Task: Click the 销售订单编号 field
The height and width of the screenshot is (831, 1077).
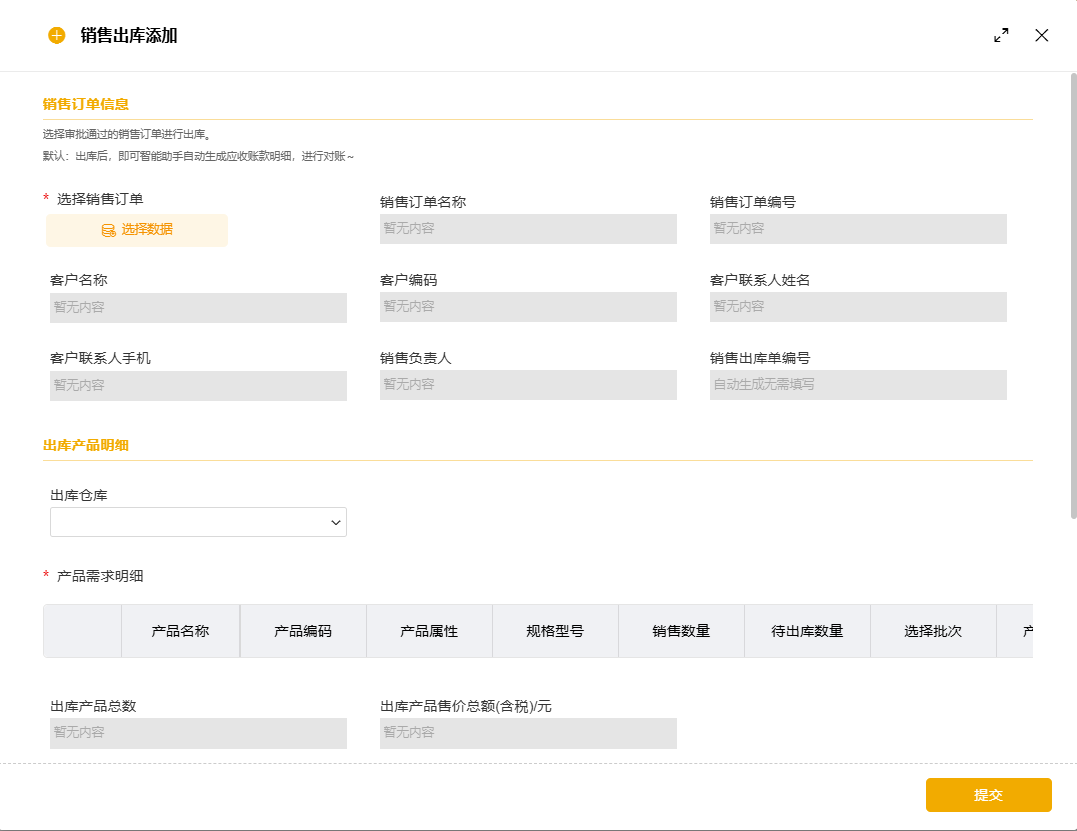Action: click(x=858, y=229)
